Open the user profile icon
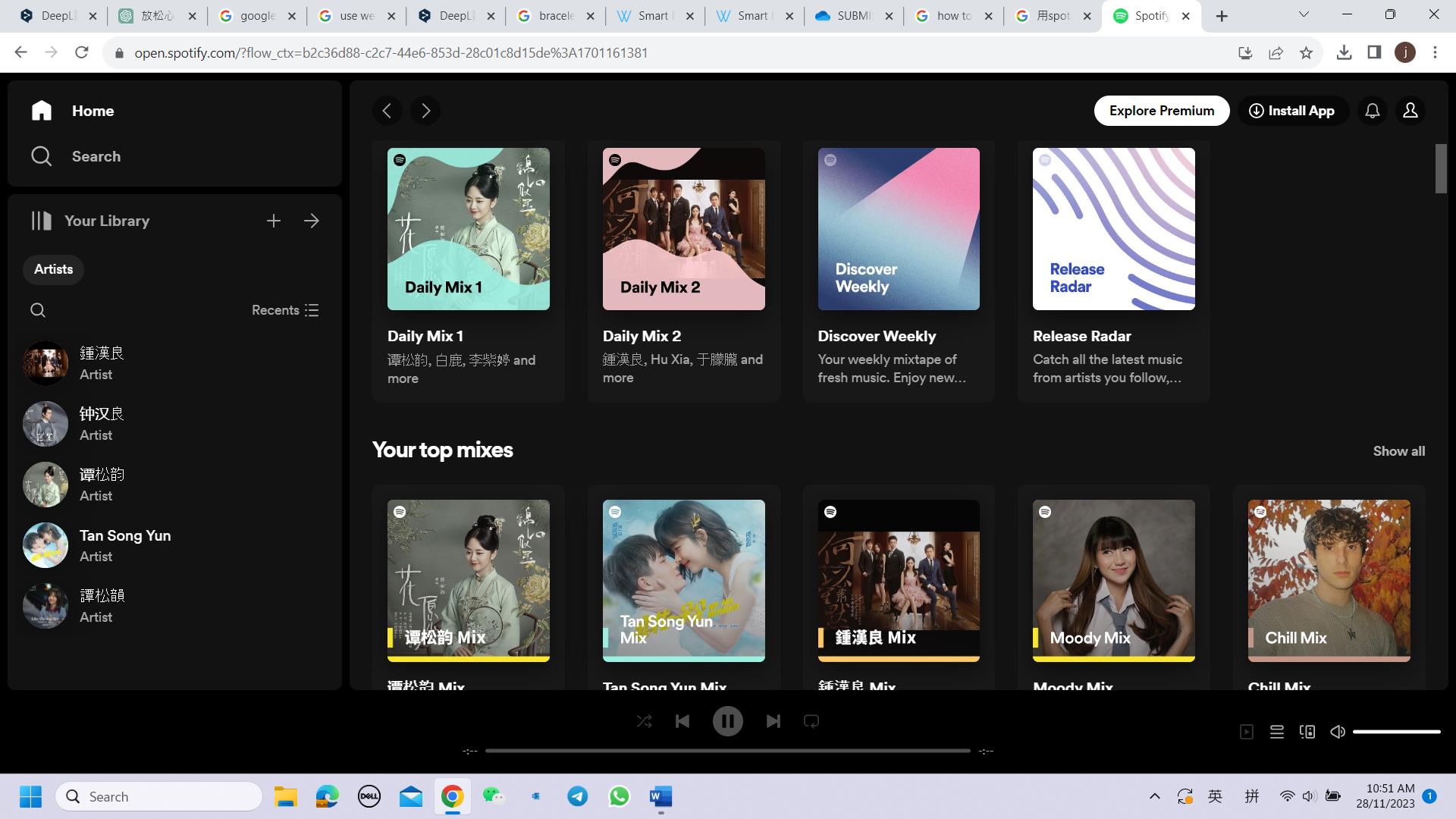The width and height of the screenshot is (1456, 819). click(x=1410, y=111)
